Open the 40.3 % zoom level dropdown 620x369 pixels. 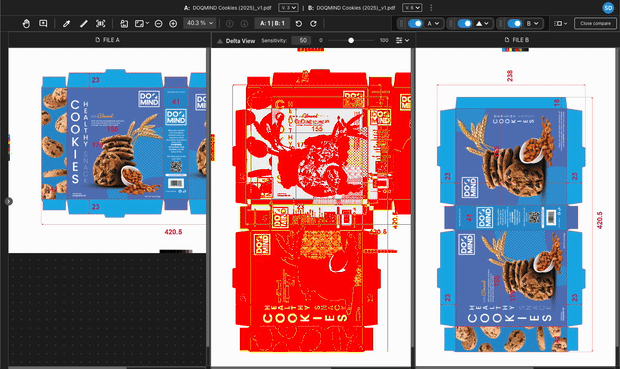200,23
